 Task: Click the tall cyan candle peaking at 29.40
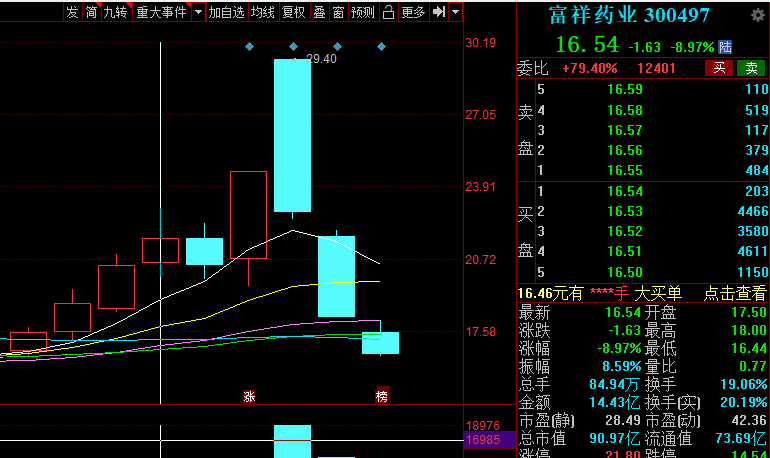pos(292,135)
